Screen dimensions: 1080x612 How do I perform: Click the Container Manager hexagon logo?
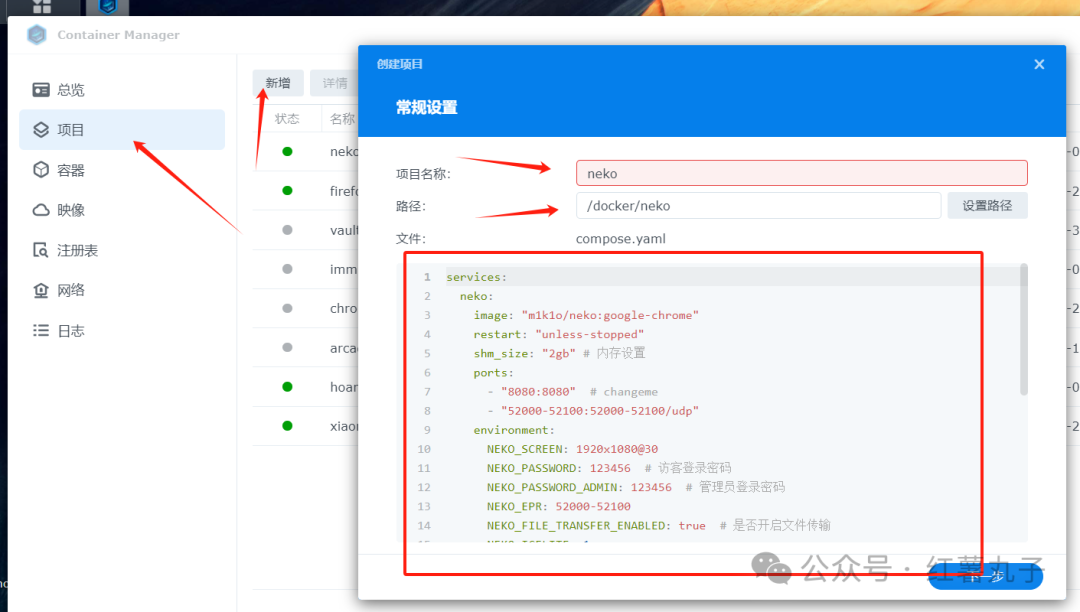coord(37,34)
